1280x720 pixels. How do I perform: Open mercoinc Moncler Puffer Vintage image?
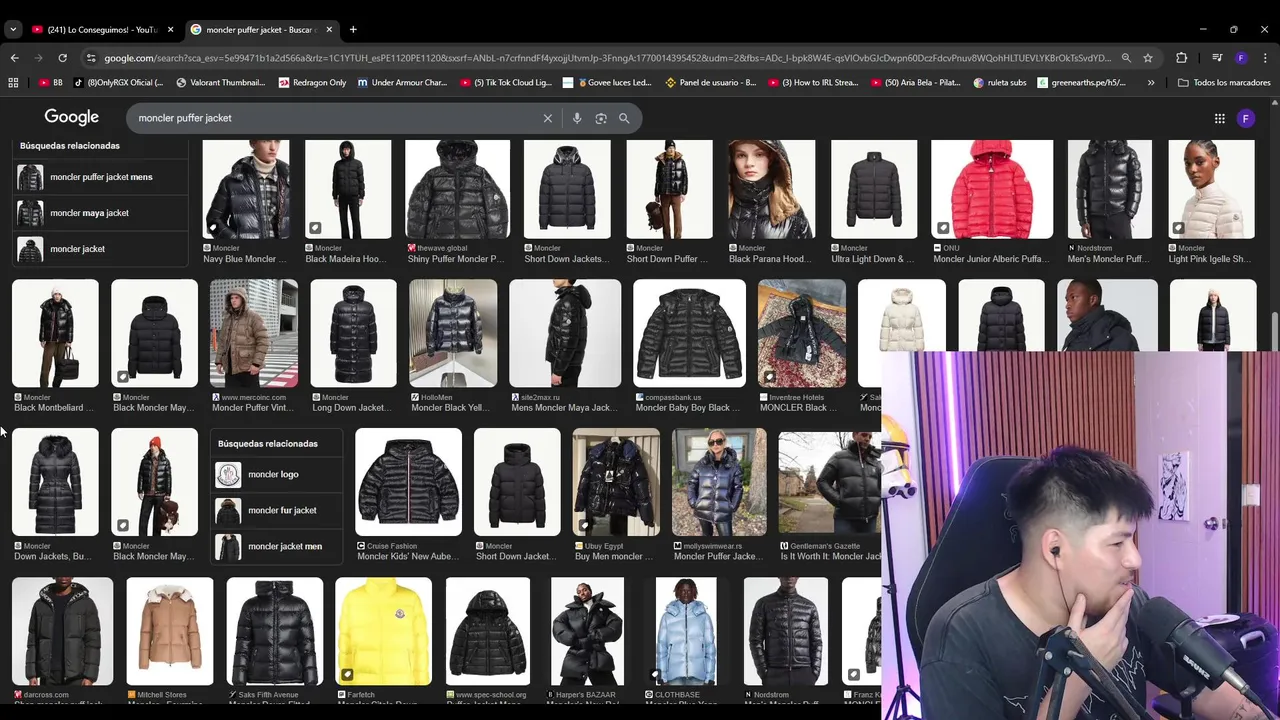coord(254,333)
